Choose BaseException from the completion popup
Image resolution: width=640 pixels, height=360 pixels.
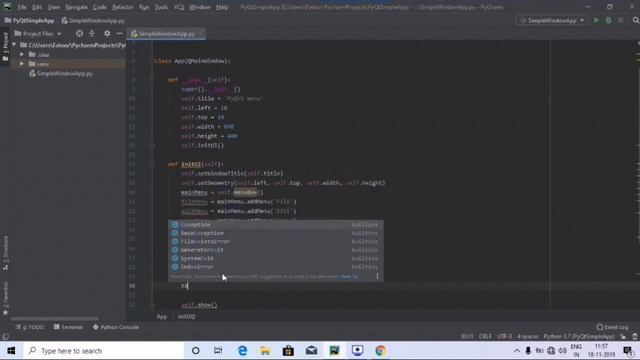[276, 233]
